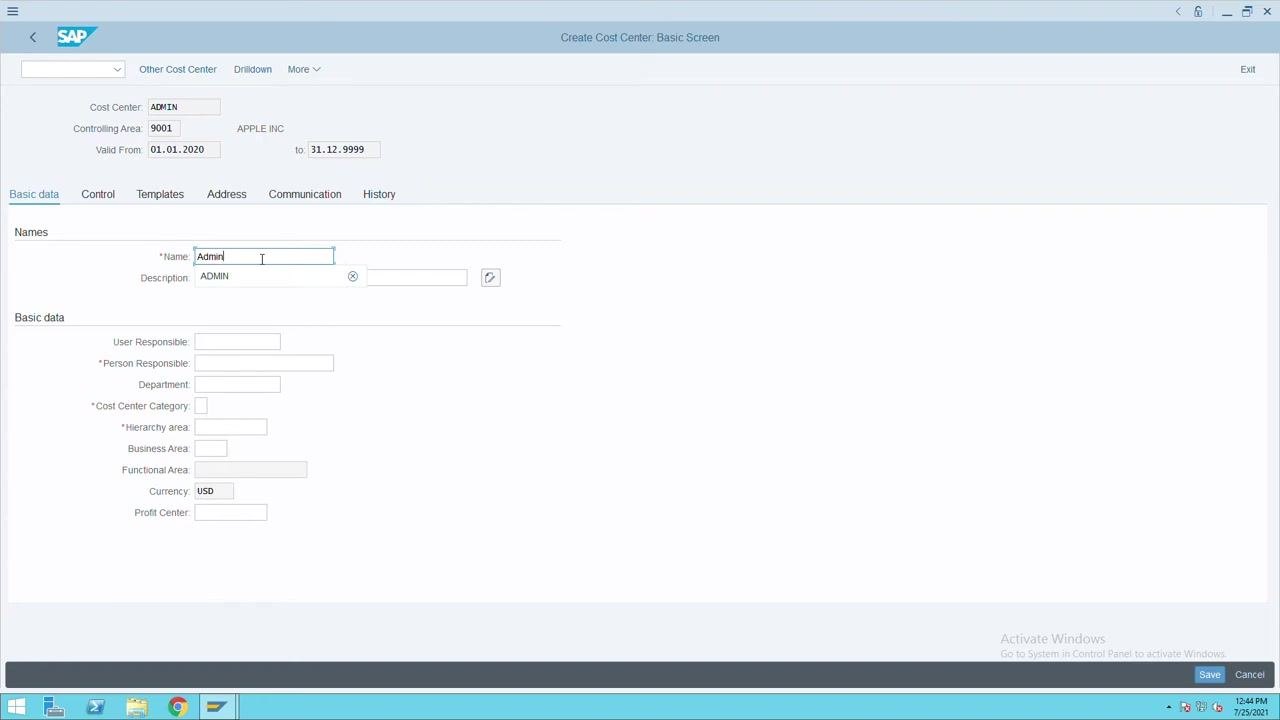This screenshot has height=720, width=1280.
Task: Switch to the Control tab
Action: click(98, 194)
